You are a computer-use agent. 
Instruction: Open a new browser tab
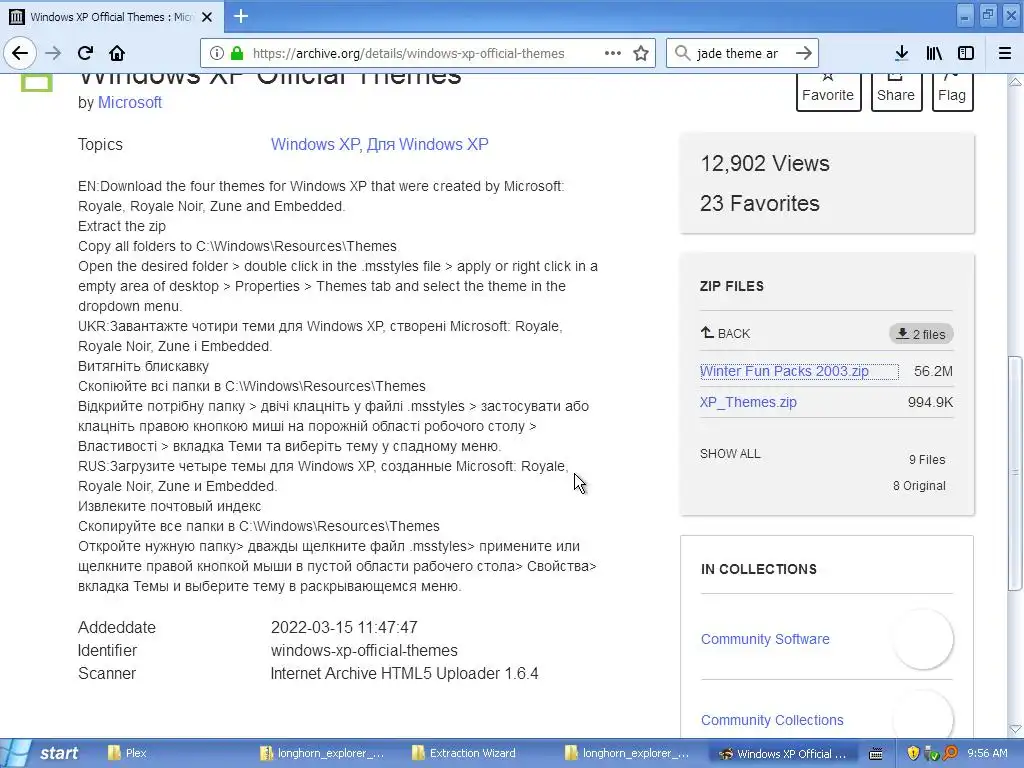tap(241, 16)
